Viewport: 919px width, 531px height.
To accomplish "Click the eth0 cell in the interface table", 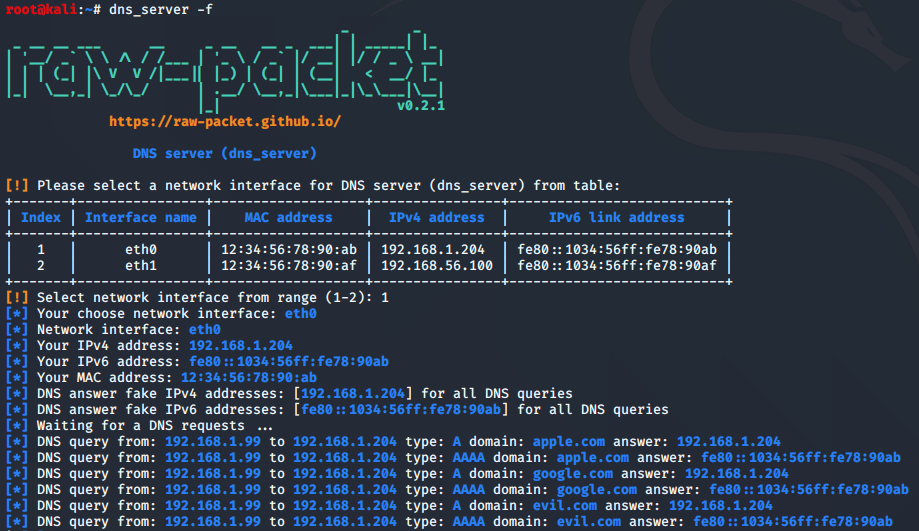I will pyautogui.click(x=141, y=250).
